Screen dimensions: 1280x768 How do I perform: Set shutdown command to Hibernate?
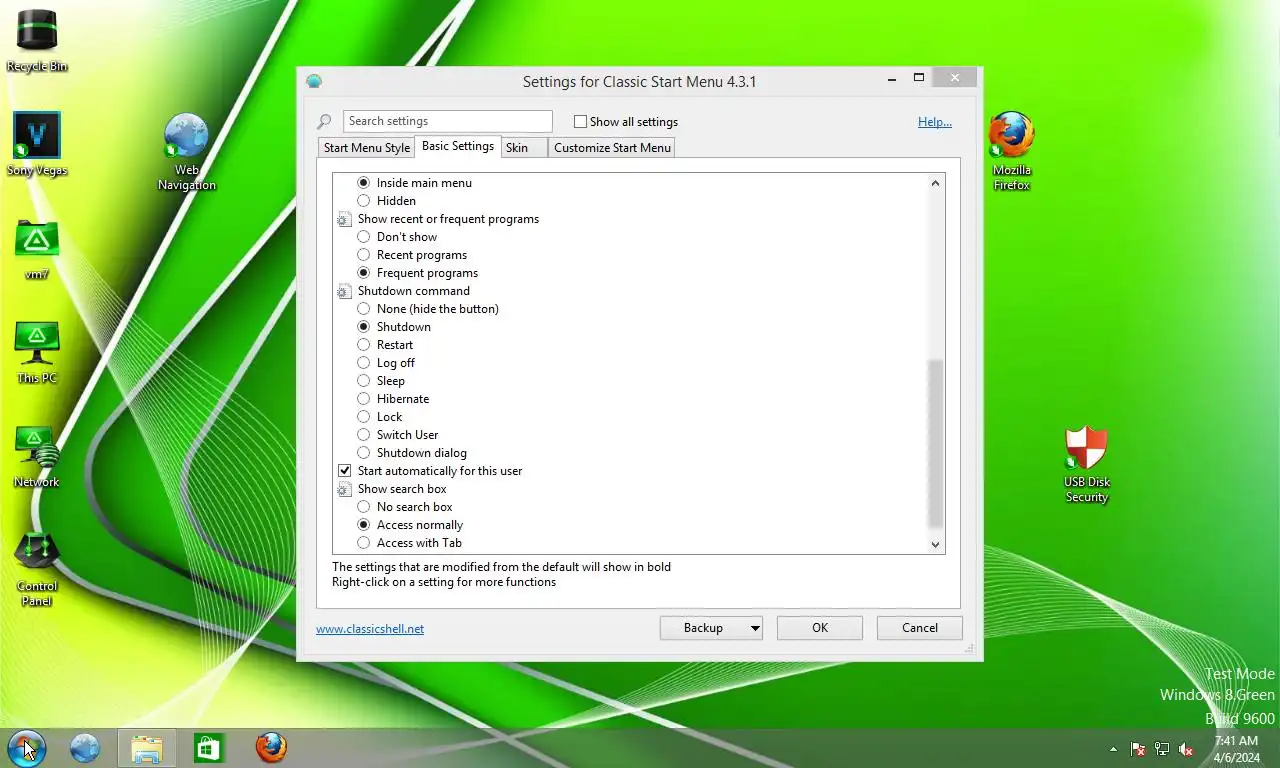(x=364, y=399)
